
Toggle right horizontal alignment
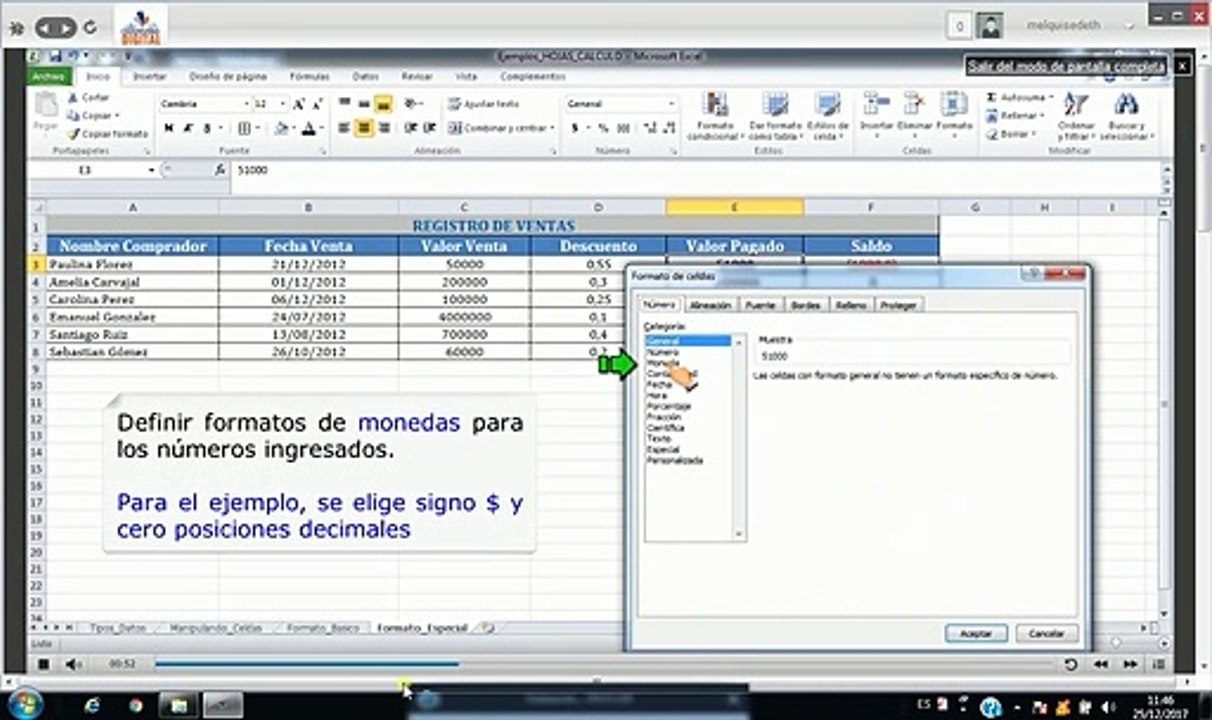[x=384, y=128]
